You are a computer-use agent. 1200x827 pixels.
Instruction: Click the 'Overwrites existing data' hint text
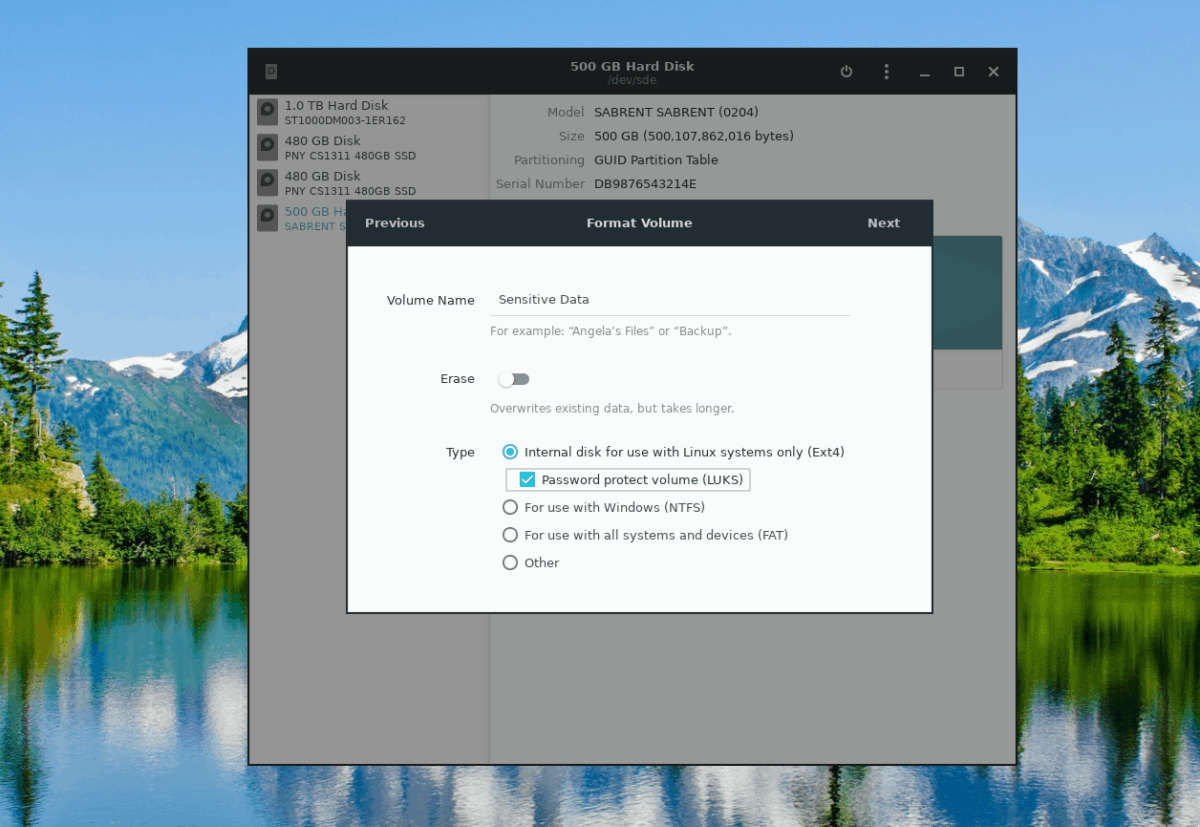[612, 408]
